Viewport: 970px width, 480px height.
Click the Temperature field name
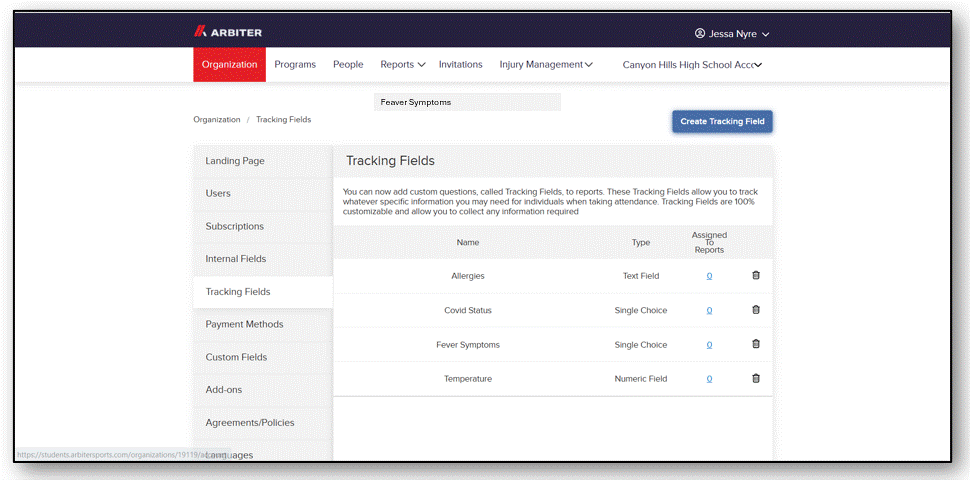[x=468, y=379]
